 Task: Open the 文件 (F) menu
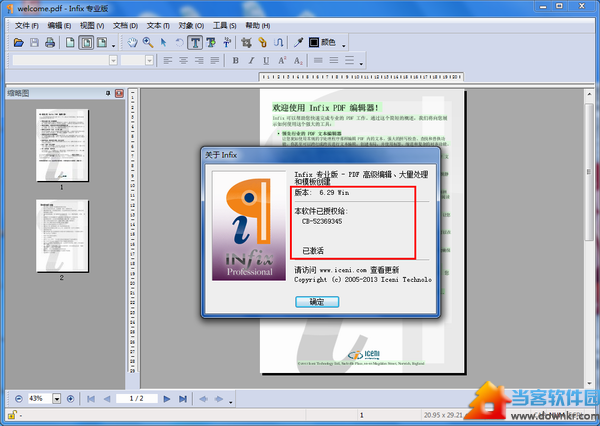[x=26, y=26]
